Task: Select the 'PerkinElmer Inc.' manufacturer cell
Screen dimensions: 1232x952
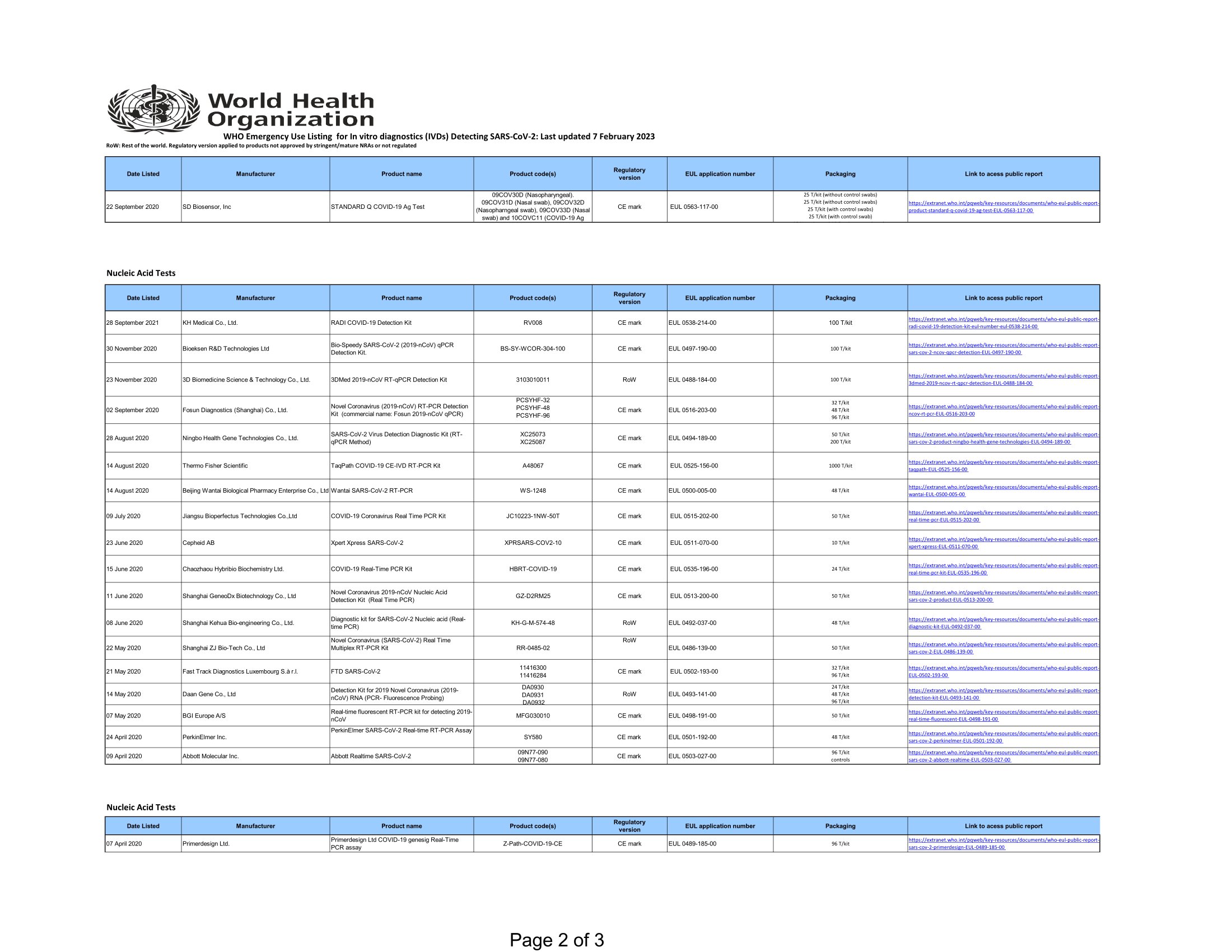Action: pyautogui.click(x=255, y=737)
